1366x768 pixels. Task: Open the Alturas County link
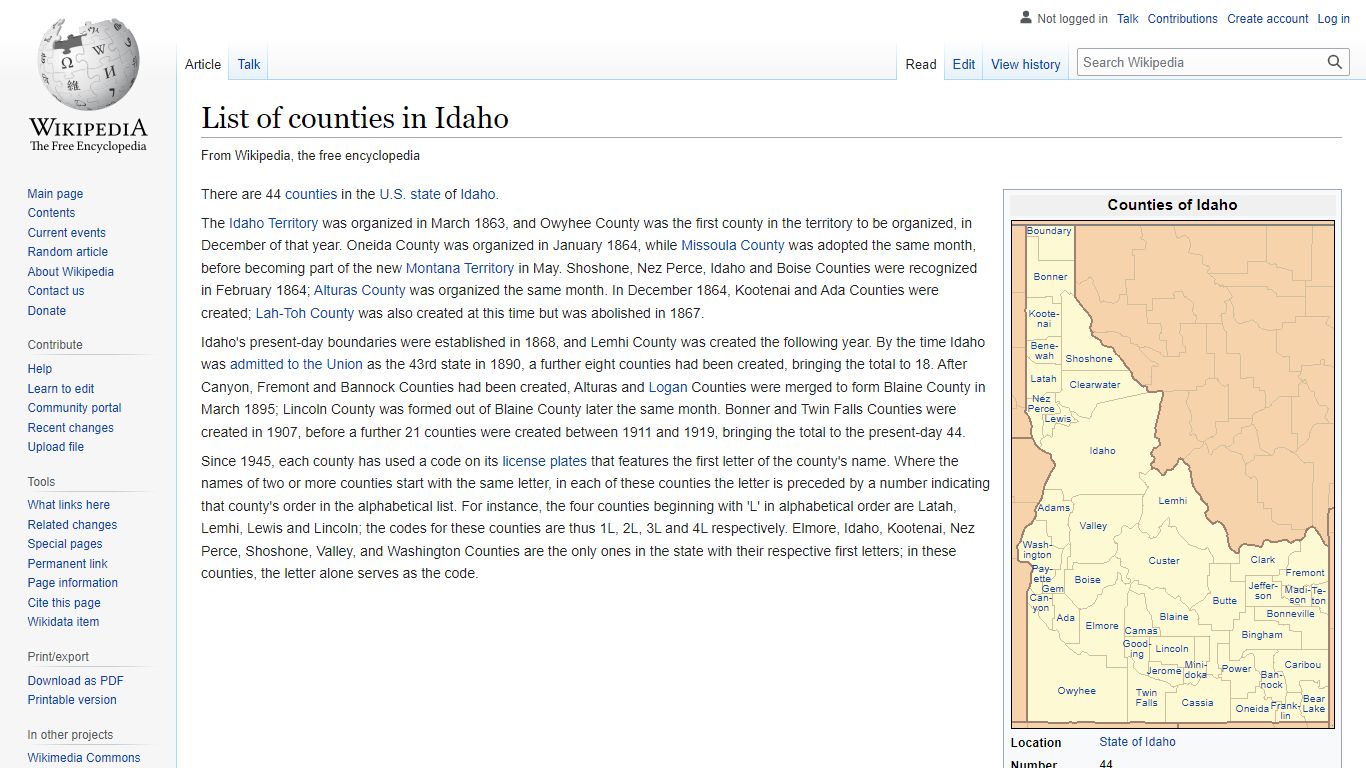[360, 290]
